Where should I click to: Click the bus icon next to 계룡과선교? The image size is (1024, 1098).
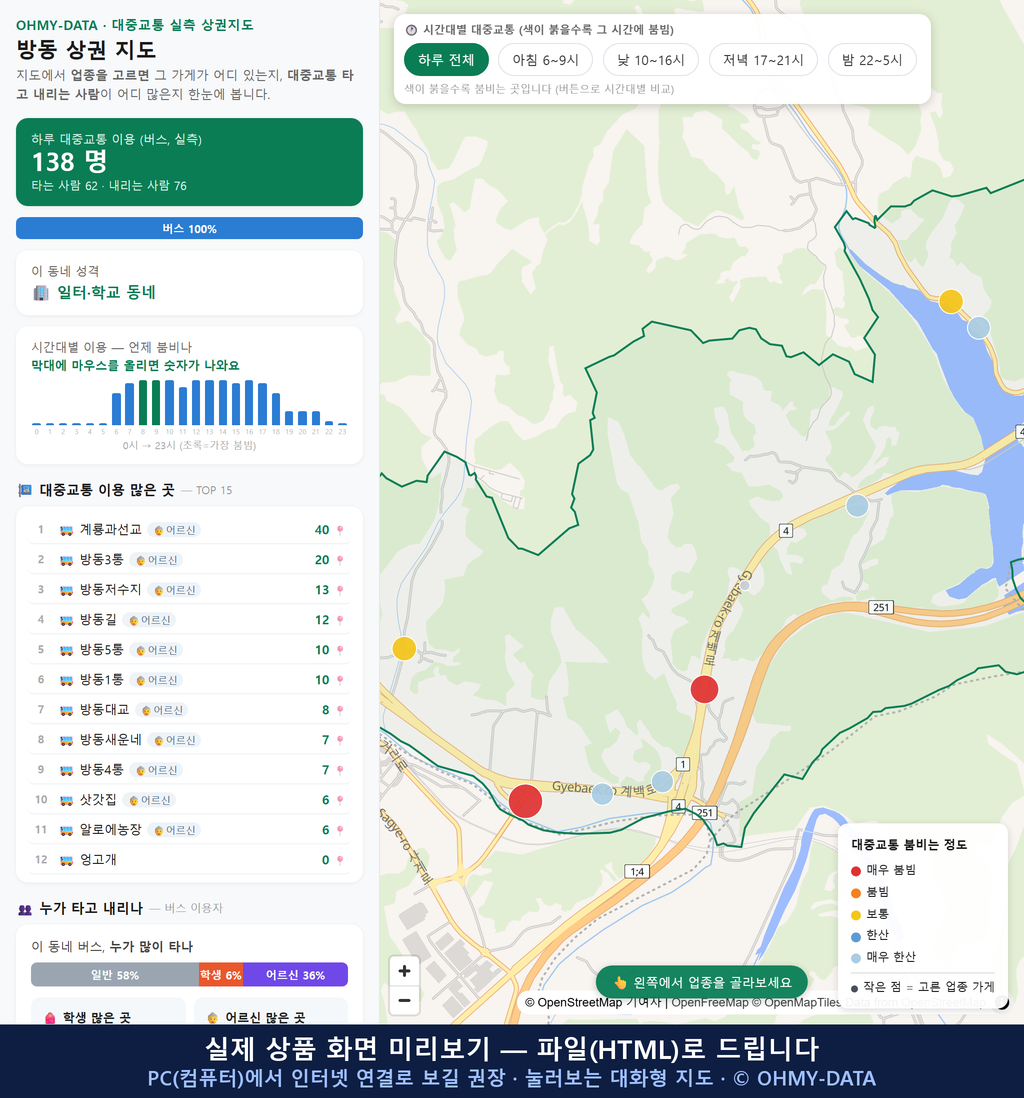[67, 530]
